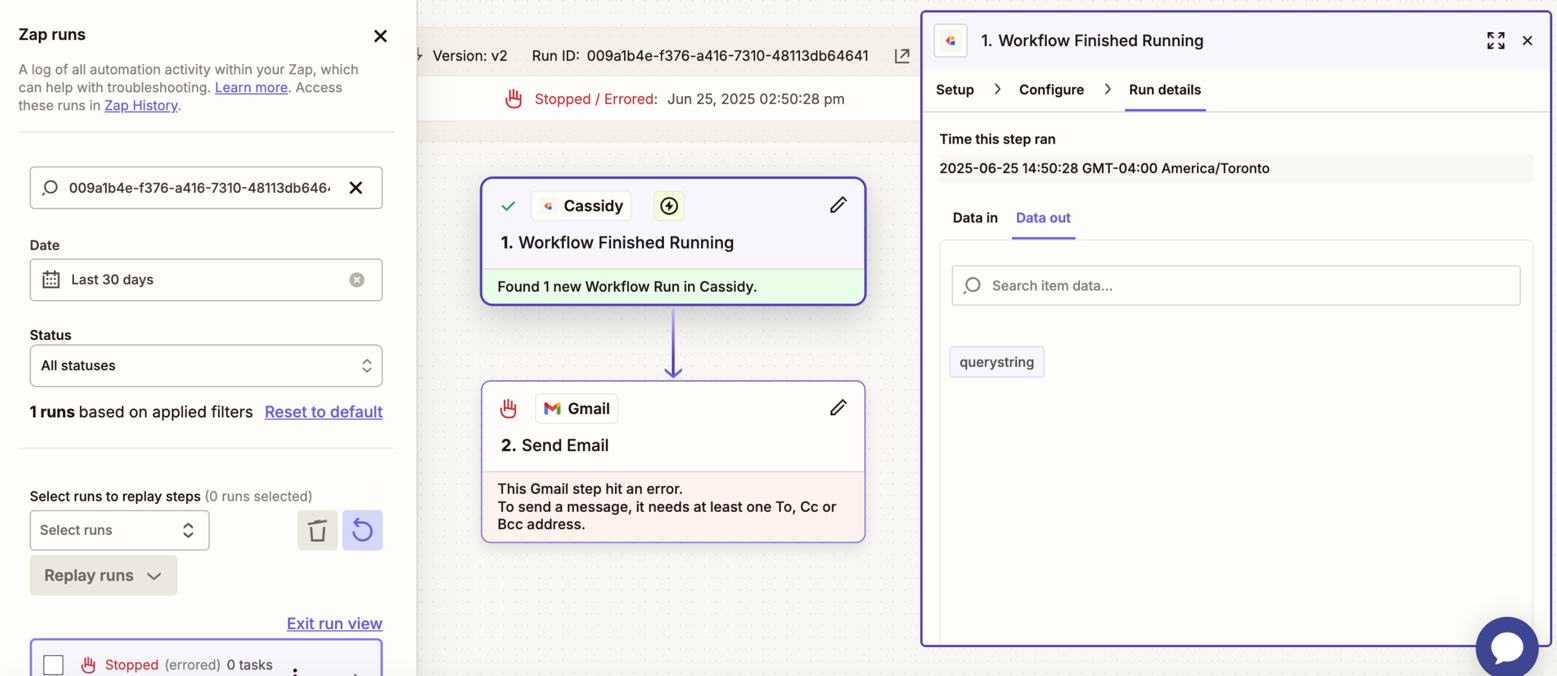
Task: Clear the run ID search text
Action: tap(355, 188)
